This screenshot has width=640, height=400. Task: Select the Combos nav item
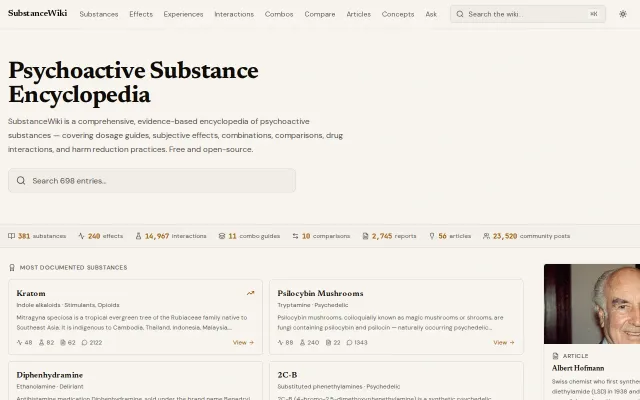[279, 14]
